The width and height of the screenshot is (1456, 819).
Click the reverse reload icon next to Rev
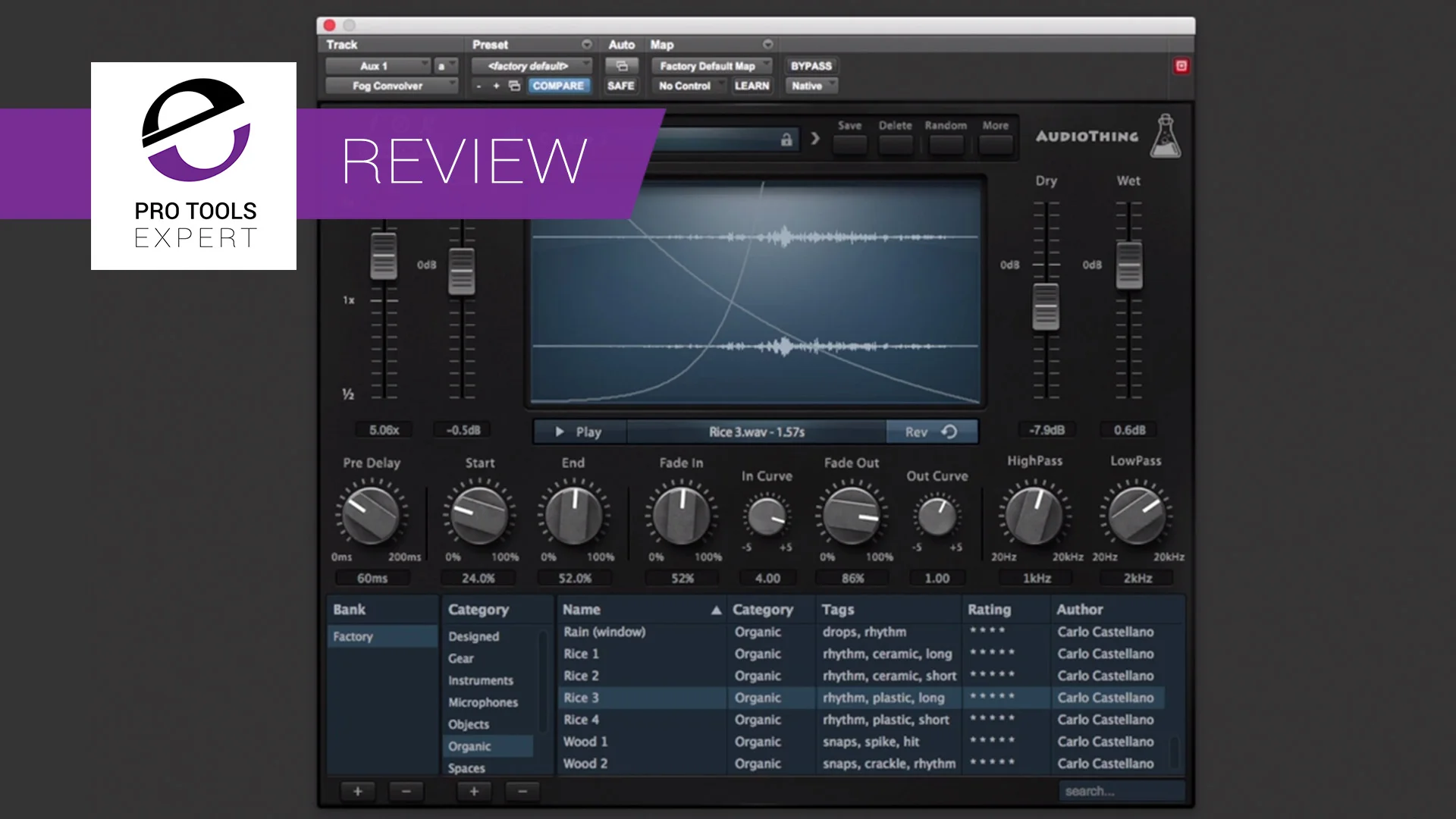click(x=950, y=431)
